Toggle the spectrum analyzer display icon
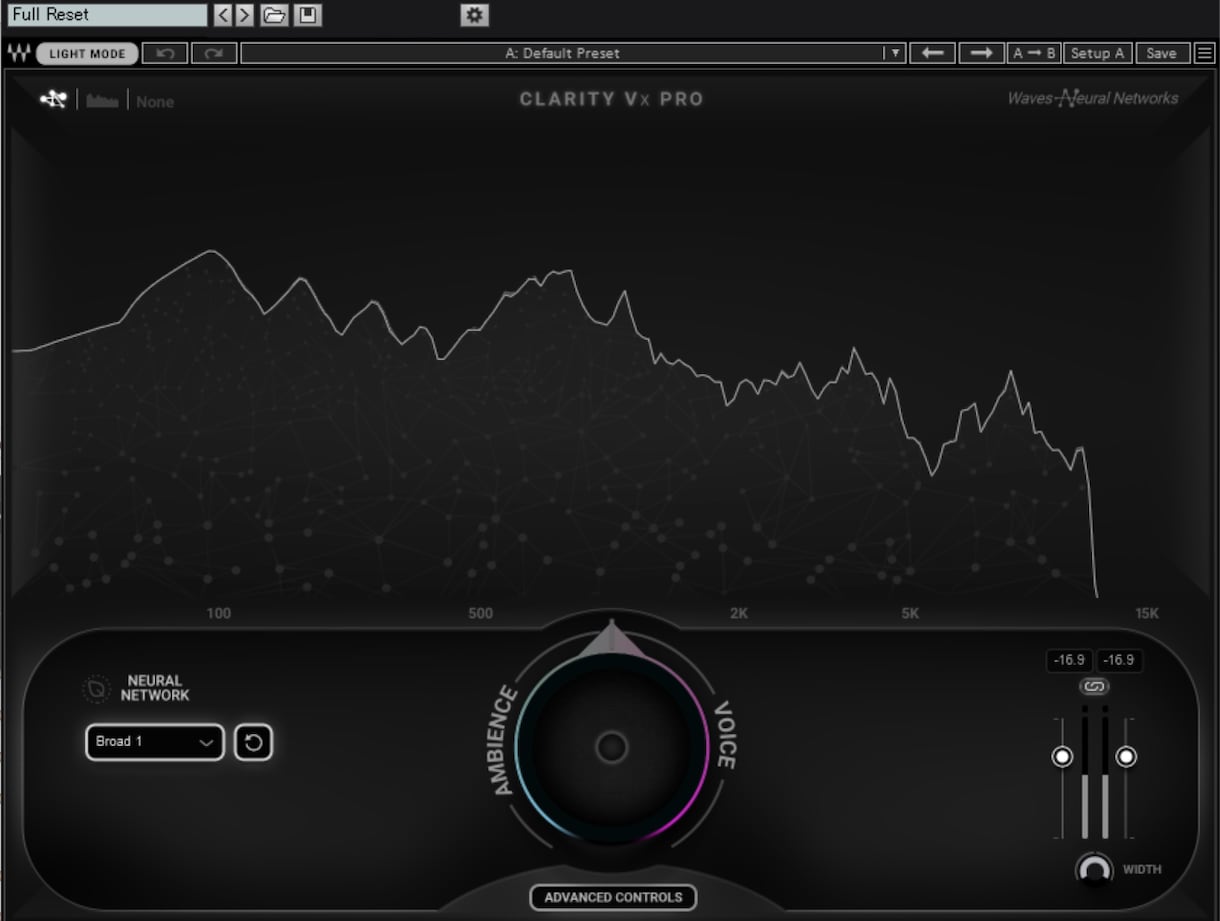The image size is (1220, 921). (x=103, y=101)
